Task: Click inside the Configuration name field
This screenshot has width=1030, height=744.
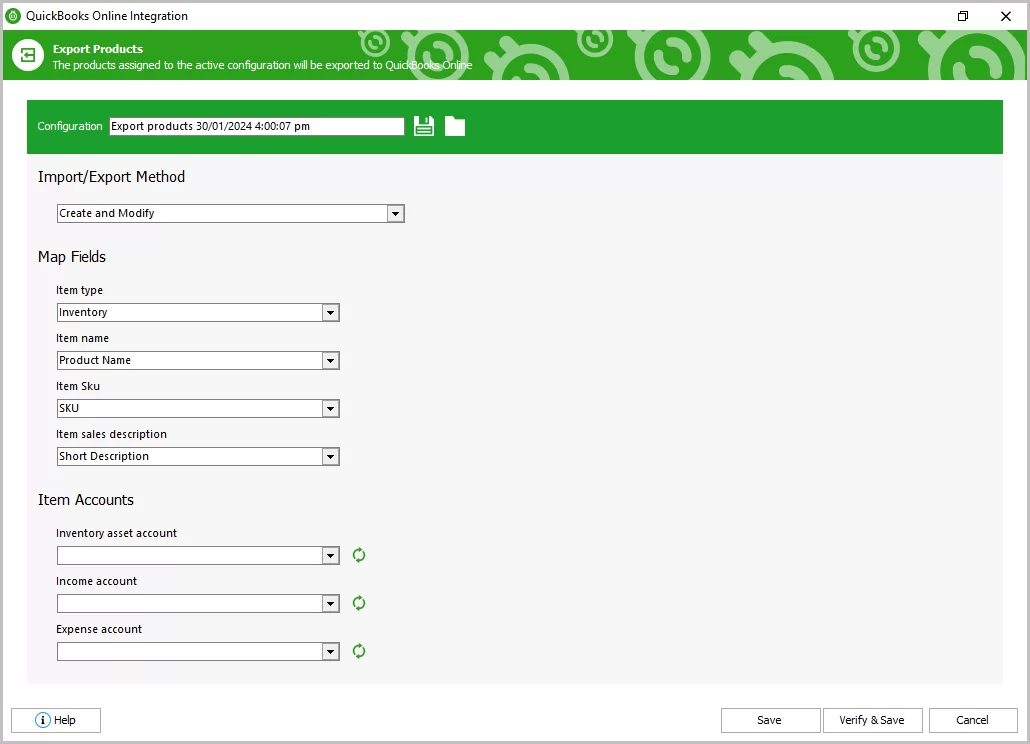Action: click(255, 125)
